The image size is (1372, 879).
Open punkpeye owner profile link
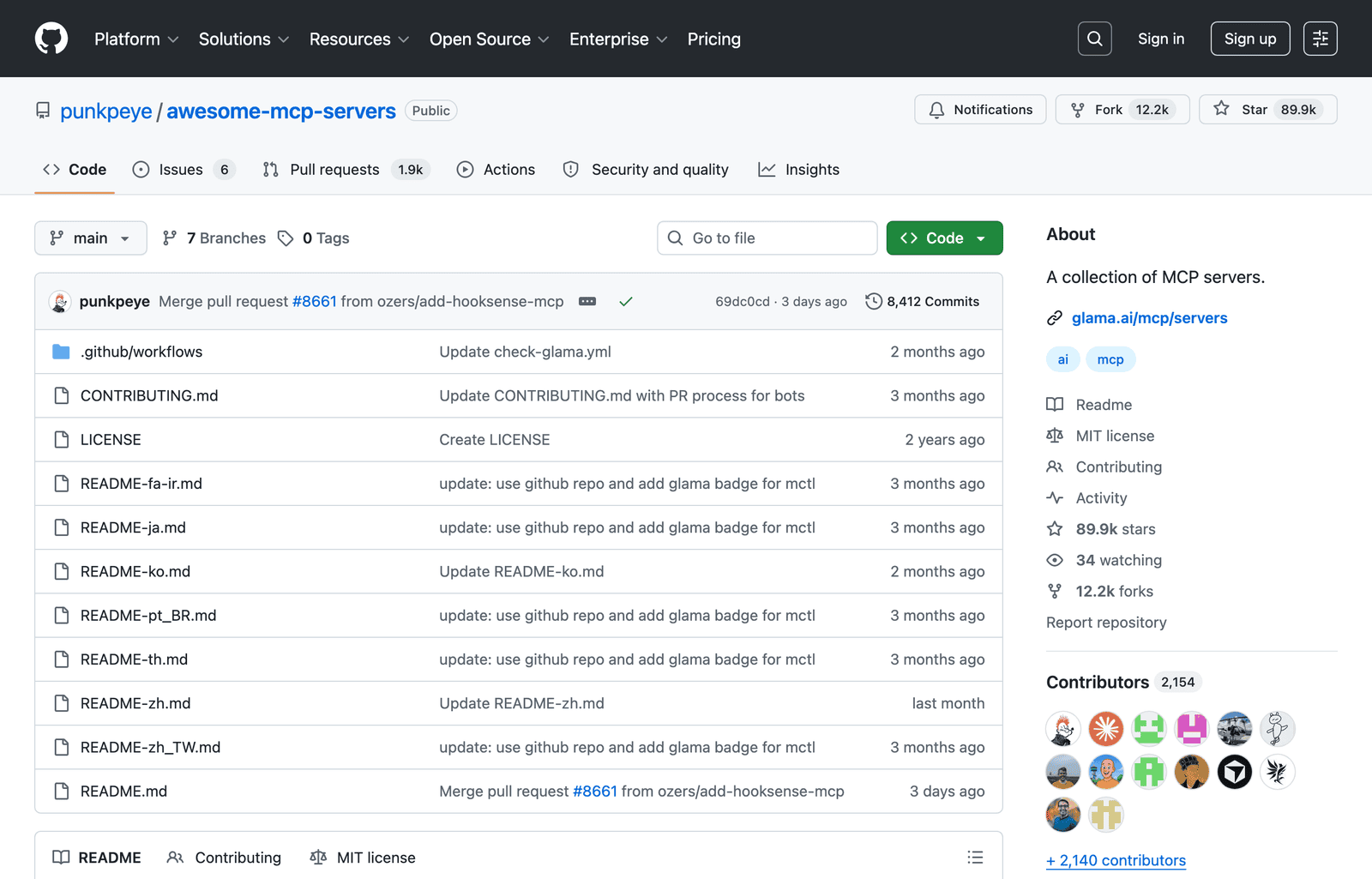point(105,111)
